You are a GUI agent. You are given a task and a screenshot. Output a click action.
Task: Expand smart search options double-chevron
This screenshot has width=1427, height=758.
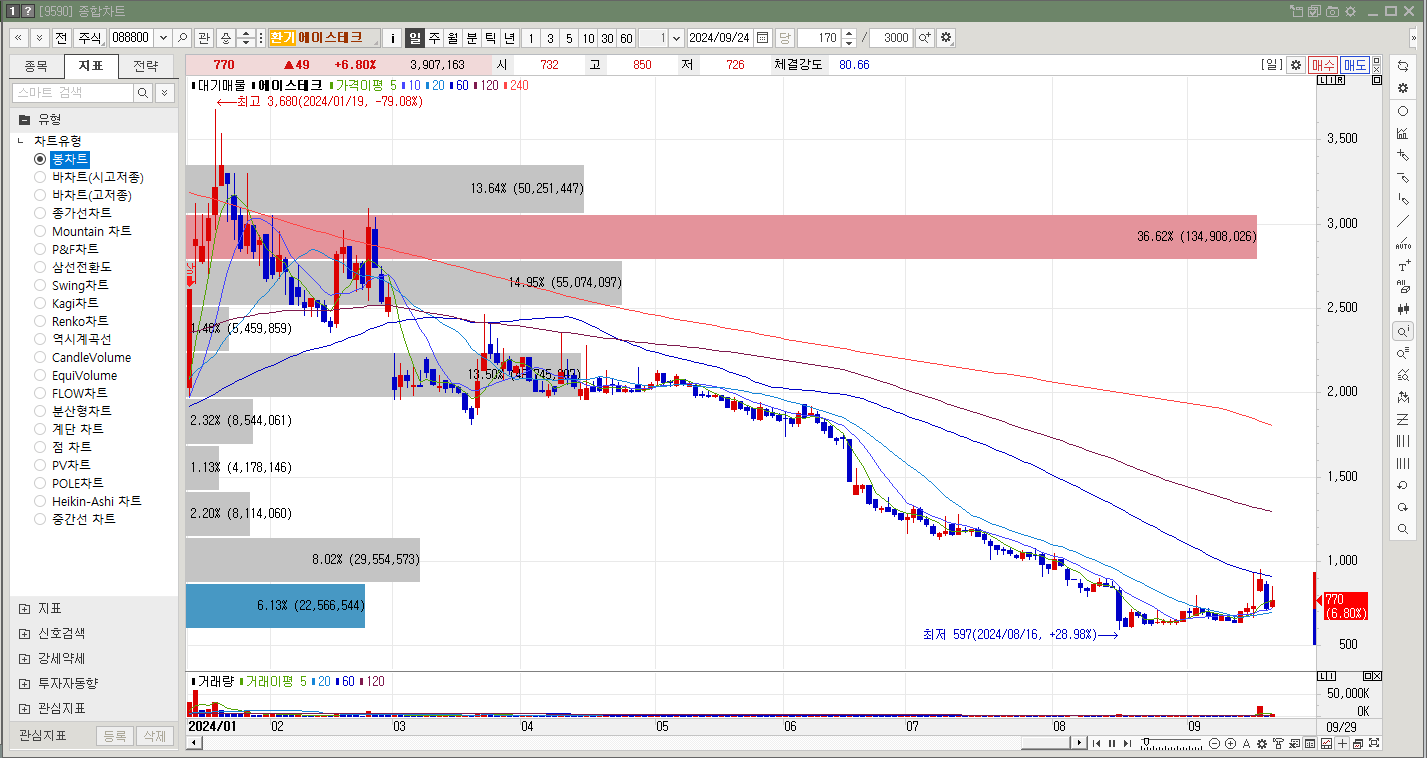[165, 93]
